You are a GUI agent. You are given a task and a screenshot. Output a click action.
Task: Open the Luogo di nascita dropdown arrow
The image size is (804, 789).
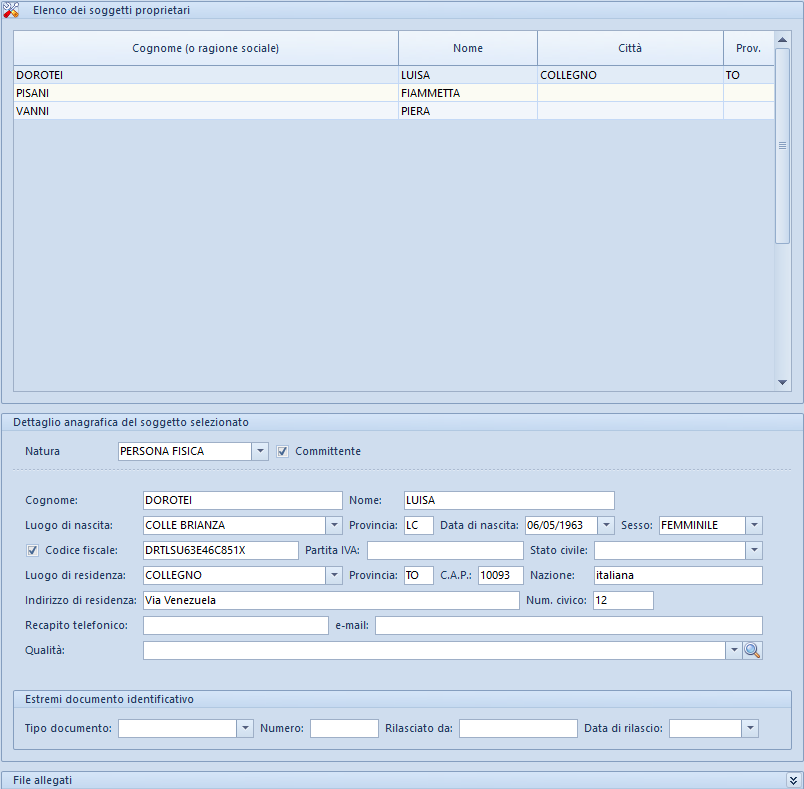pos(334,525)
